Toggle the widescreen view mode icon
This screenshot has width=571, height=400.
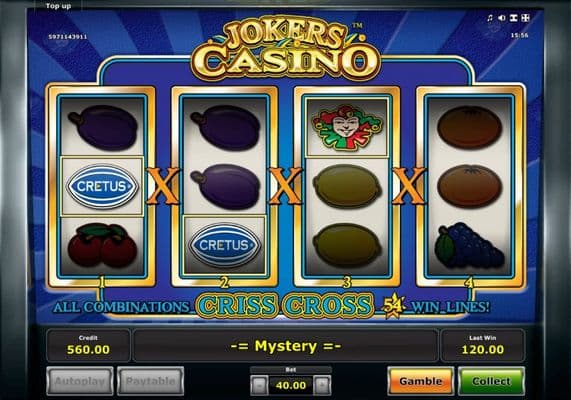point(513,18)
